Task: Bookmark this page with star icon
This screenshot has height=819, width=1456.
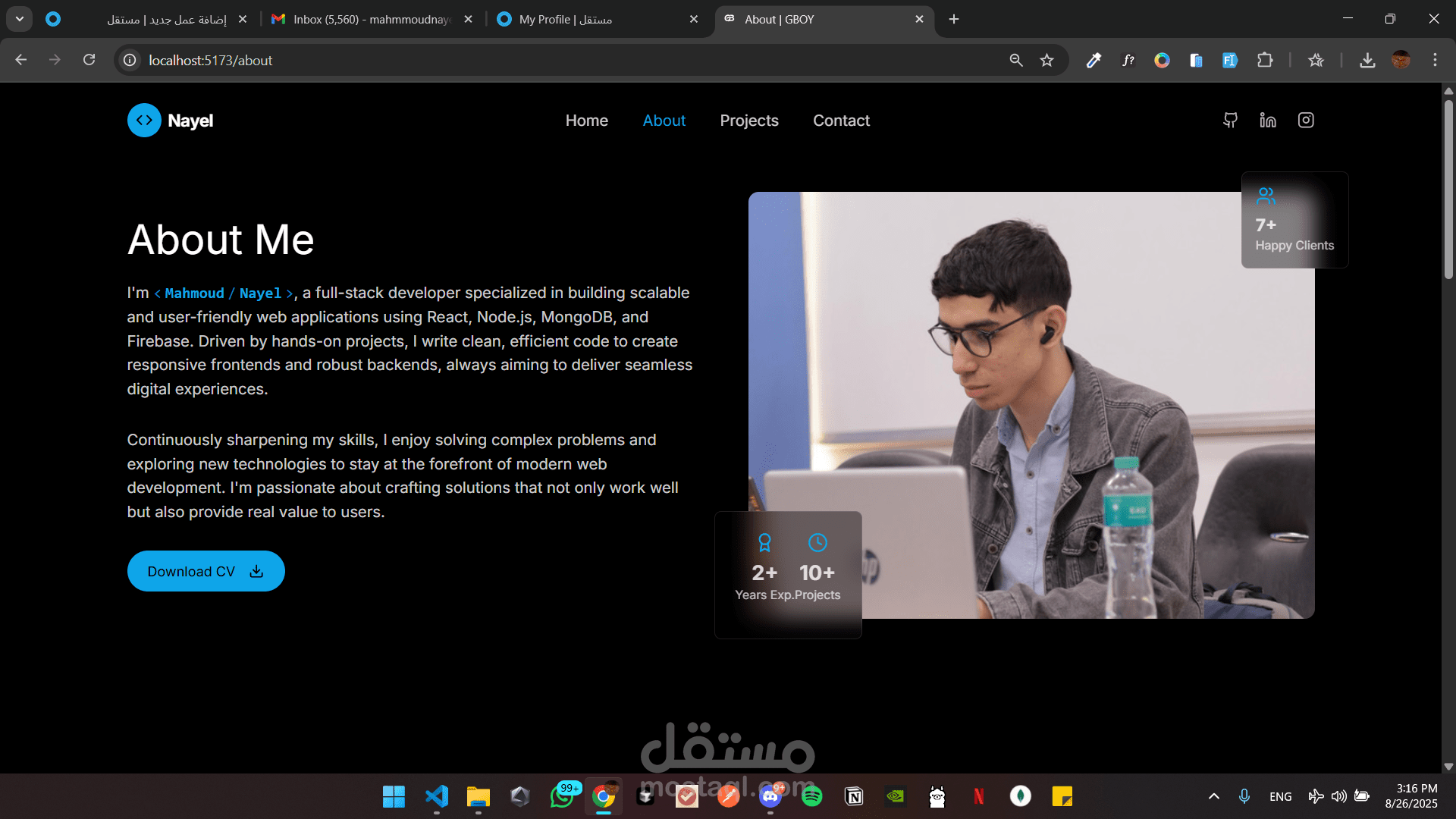Action: pos(1047,61)
